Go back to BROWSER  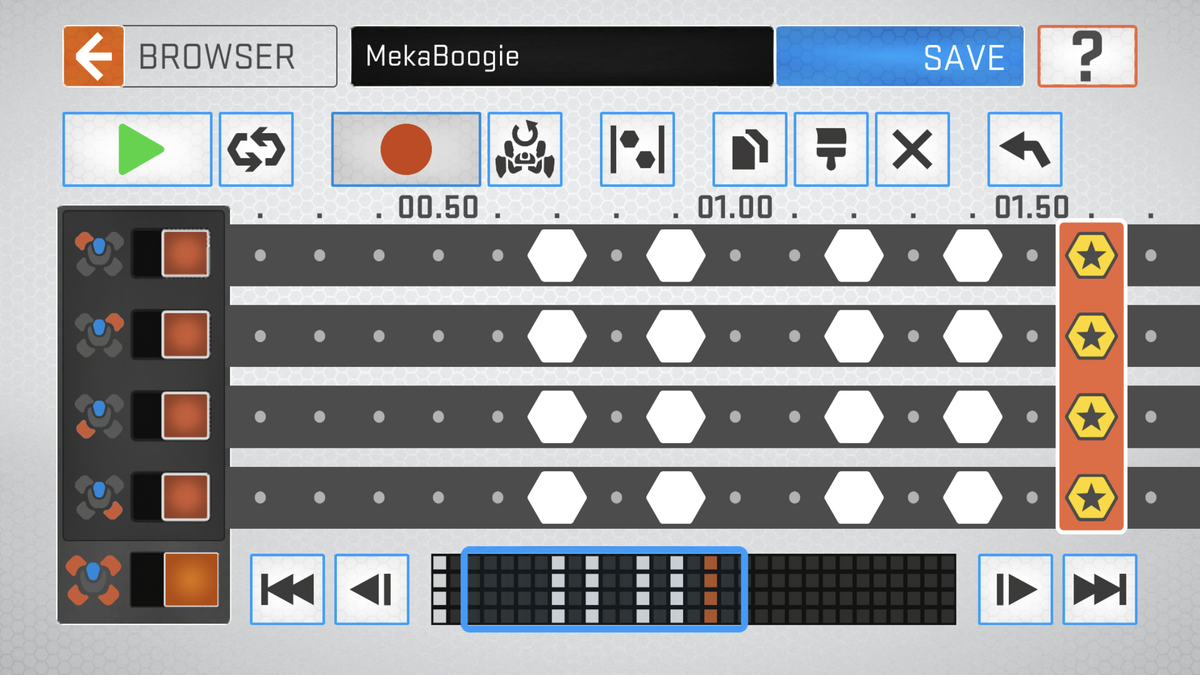pyautogui.click(x=200, y=57)
